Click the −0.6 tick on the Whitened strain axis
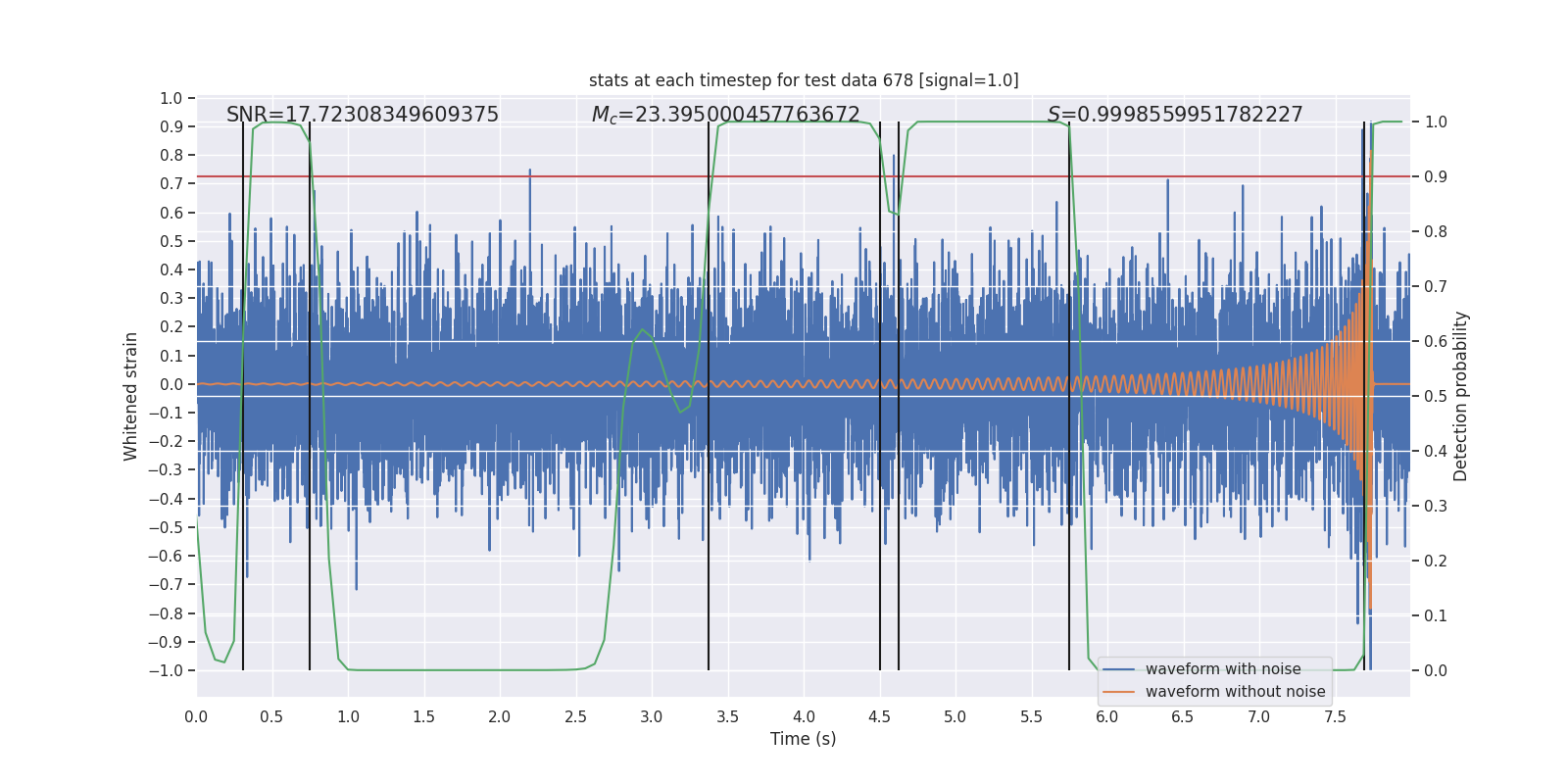 [x=166, y=556]
